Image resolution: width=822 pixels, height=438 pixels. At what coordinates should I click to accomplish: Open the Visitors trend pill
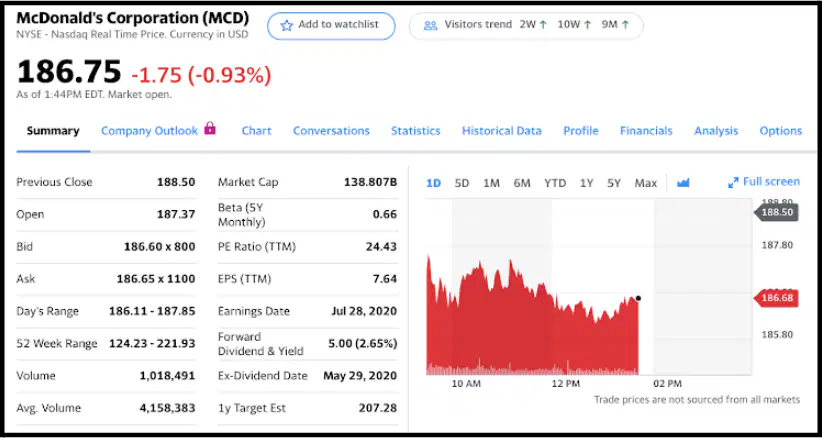pyautogui.click(x=526, y=26)
